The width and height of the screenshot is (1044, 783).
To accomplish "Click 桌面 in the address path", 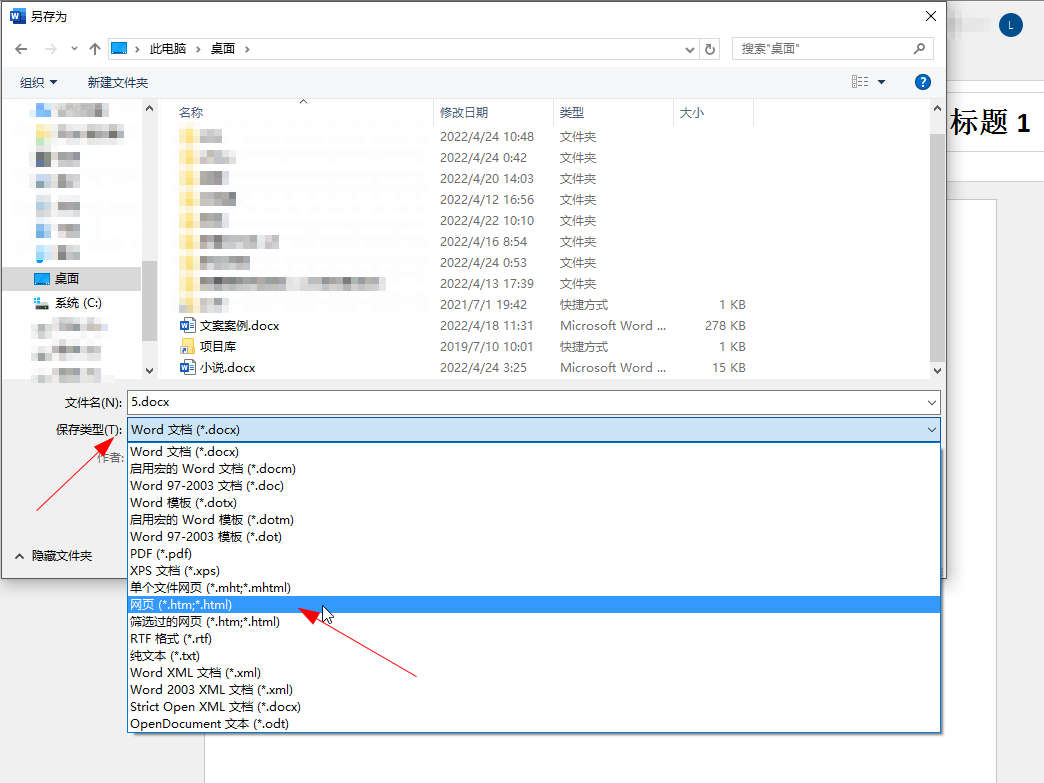I will point(223,49).
